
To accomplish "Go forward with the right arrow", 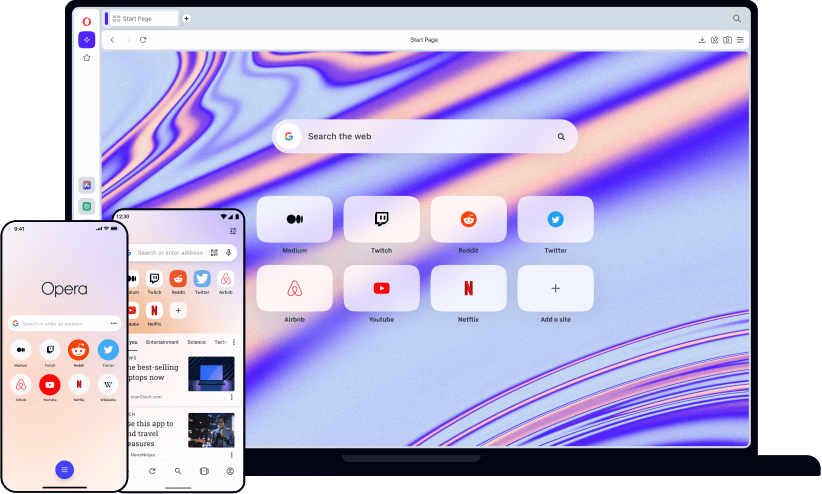I will click(x=128, y=40).
